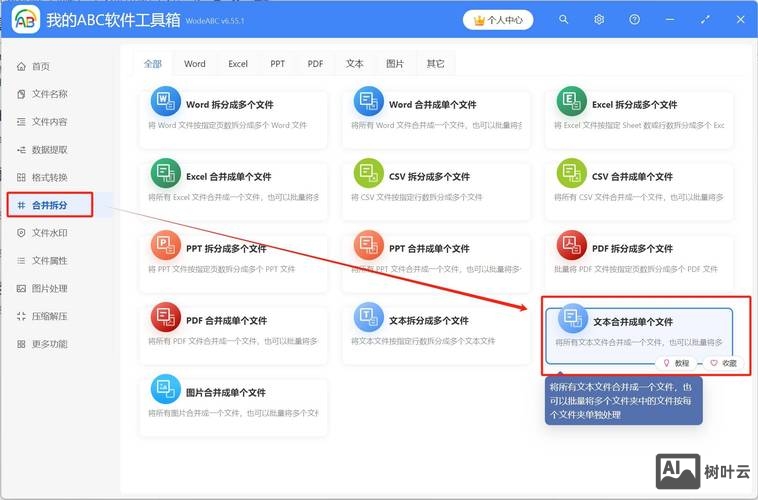Click the PPT 合并成单个文件 icon
This screenshot has height=500, width=758.
pyautogui.click(x=368, y=245)
